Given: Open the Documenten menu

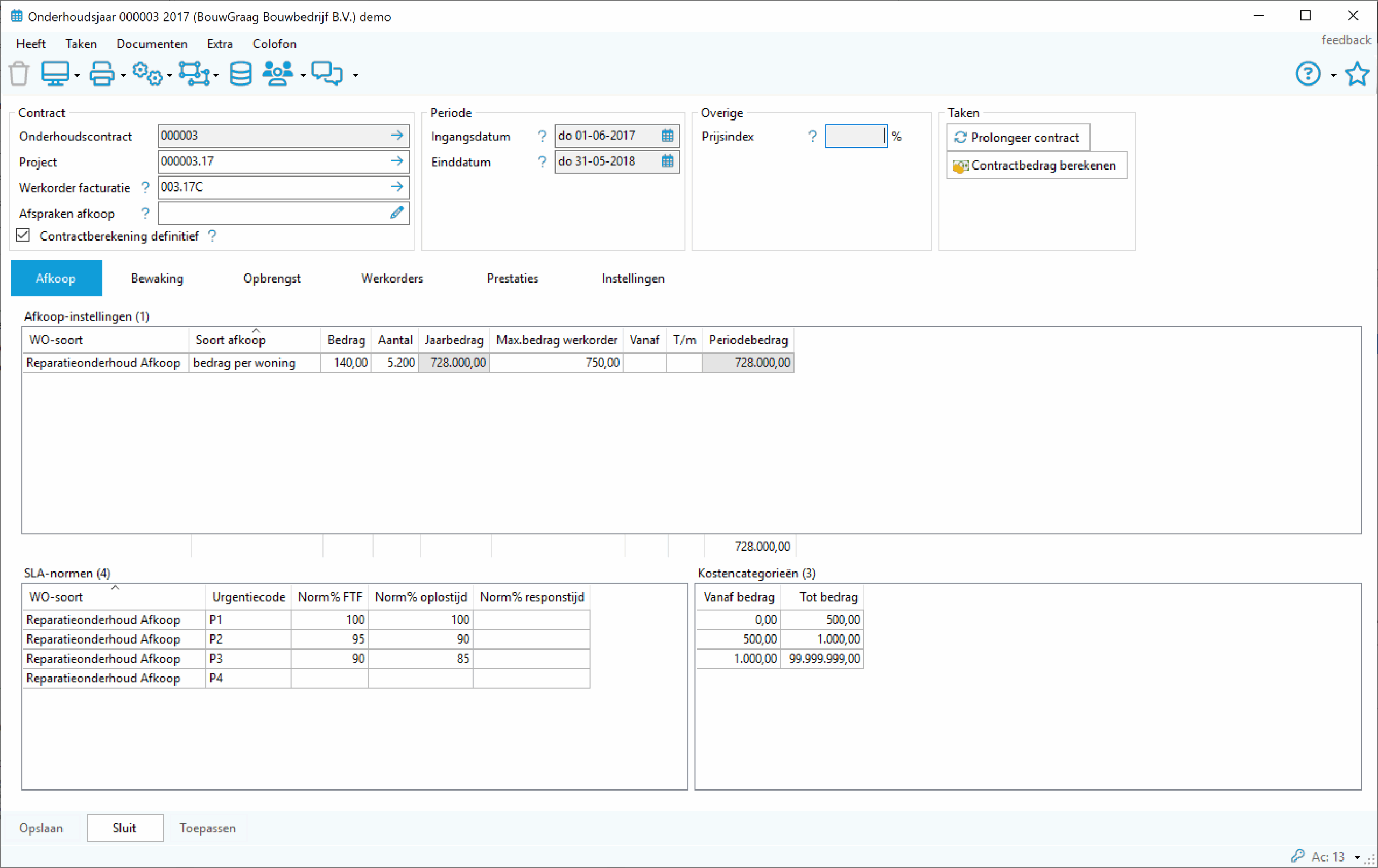Looking at the screenshot, I should click(x=152, y=44).
